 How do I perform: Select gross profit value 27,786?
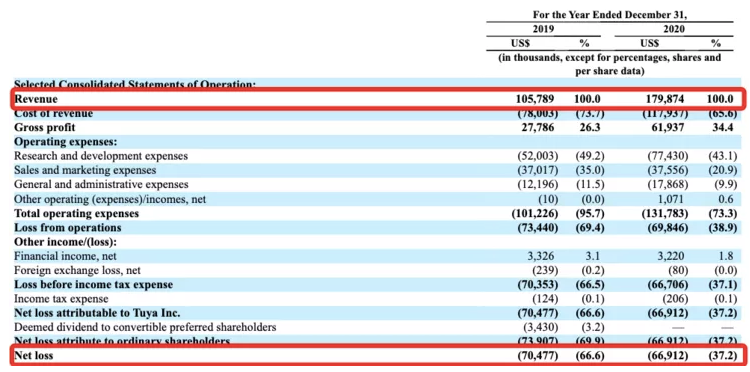(x=539, y=128)
